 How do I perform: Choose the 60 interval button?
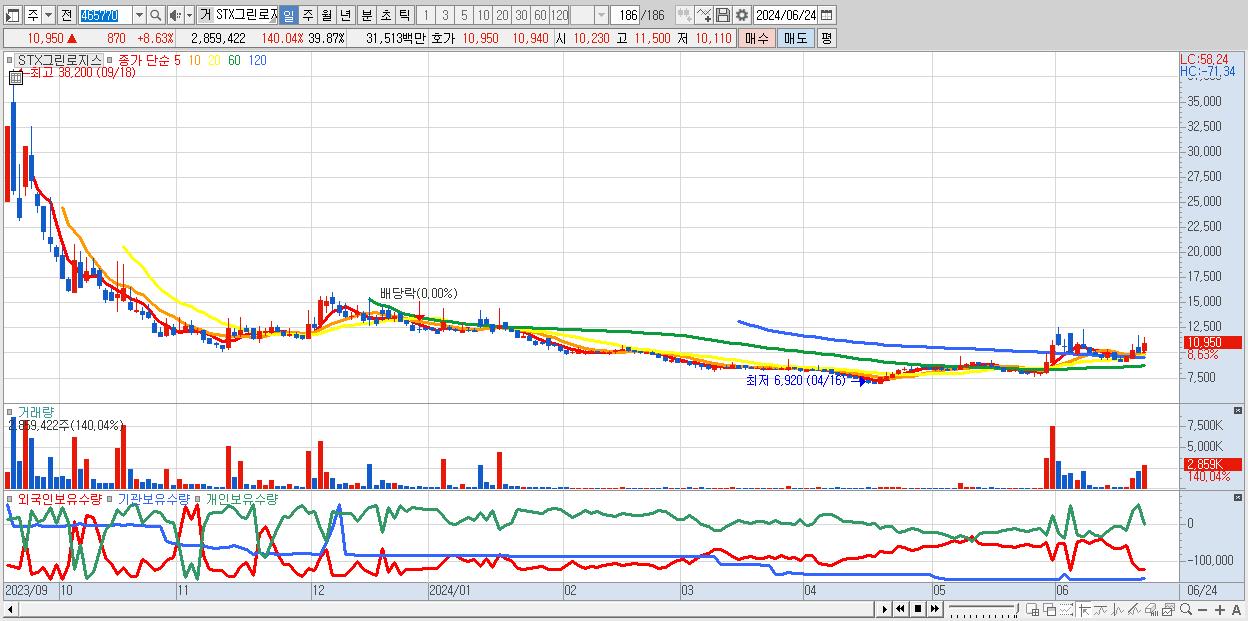pos(540,15)
